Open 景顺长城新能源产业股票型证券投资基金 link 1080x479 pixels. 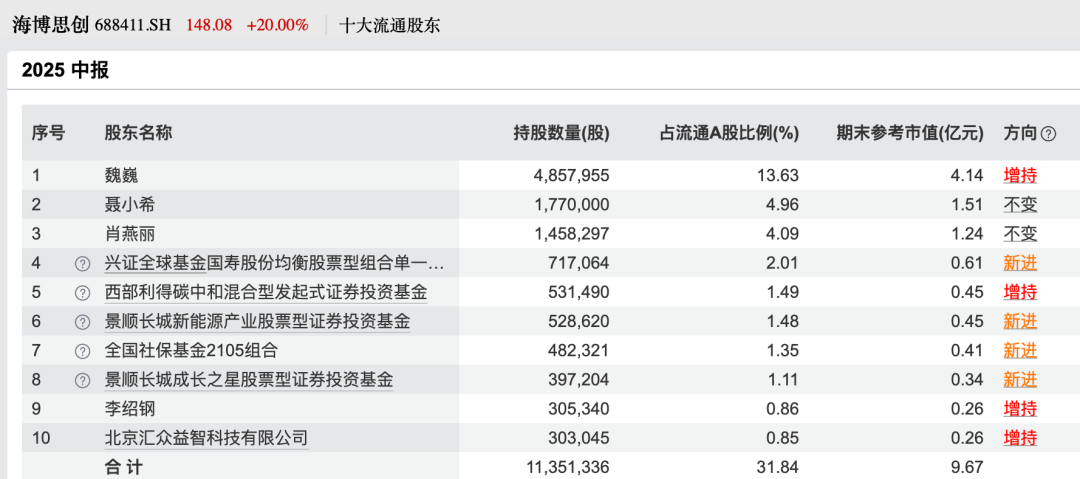point(257,321)
